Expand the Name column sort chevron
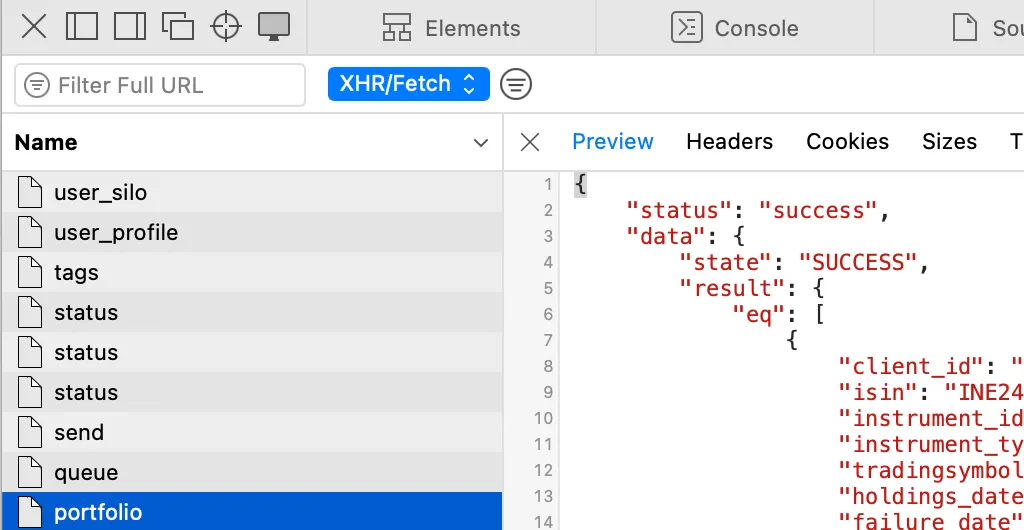 (481, 143)
